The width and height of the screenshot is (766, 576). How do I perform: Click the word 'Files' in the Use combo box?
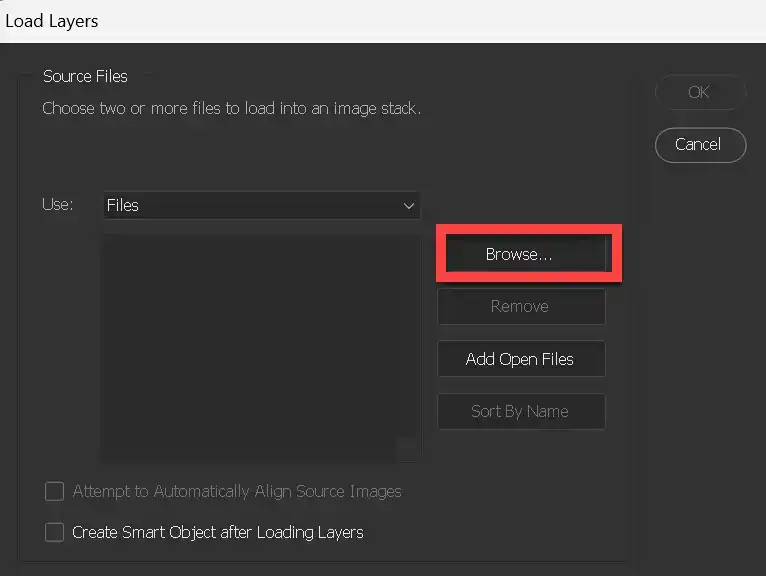tap(122, 205)
